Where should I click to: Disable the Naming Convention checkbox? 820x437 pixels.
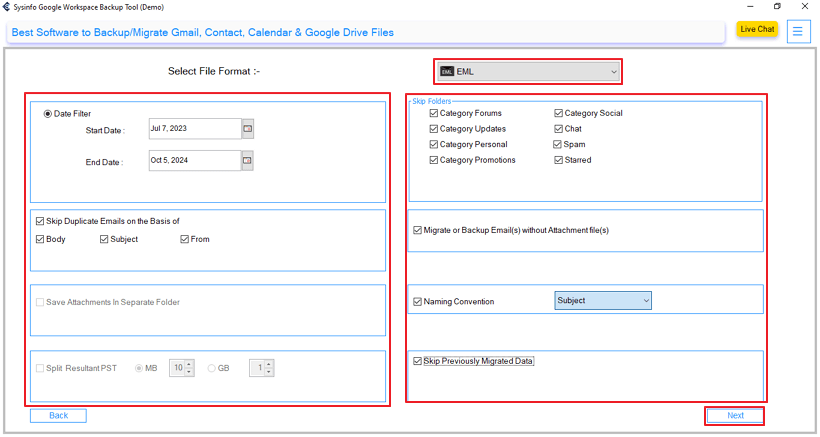(418, 302)
